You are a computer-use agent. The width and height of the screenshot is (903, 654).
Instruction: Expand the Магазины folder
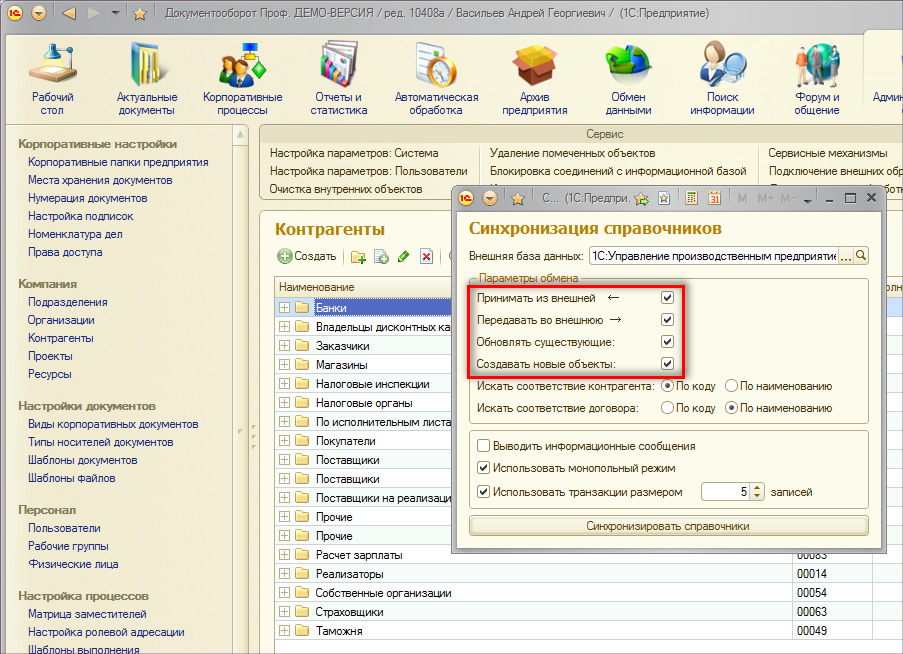(x=284, y=364)
